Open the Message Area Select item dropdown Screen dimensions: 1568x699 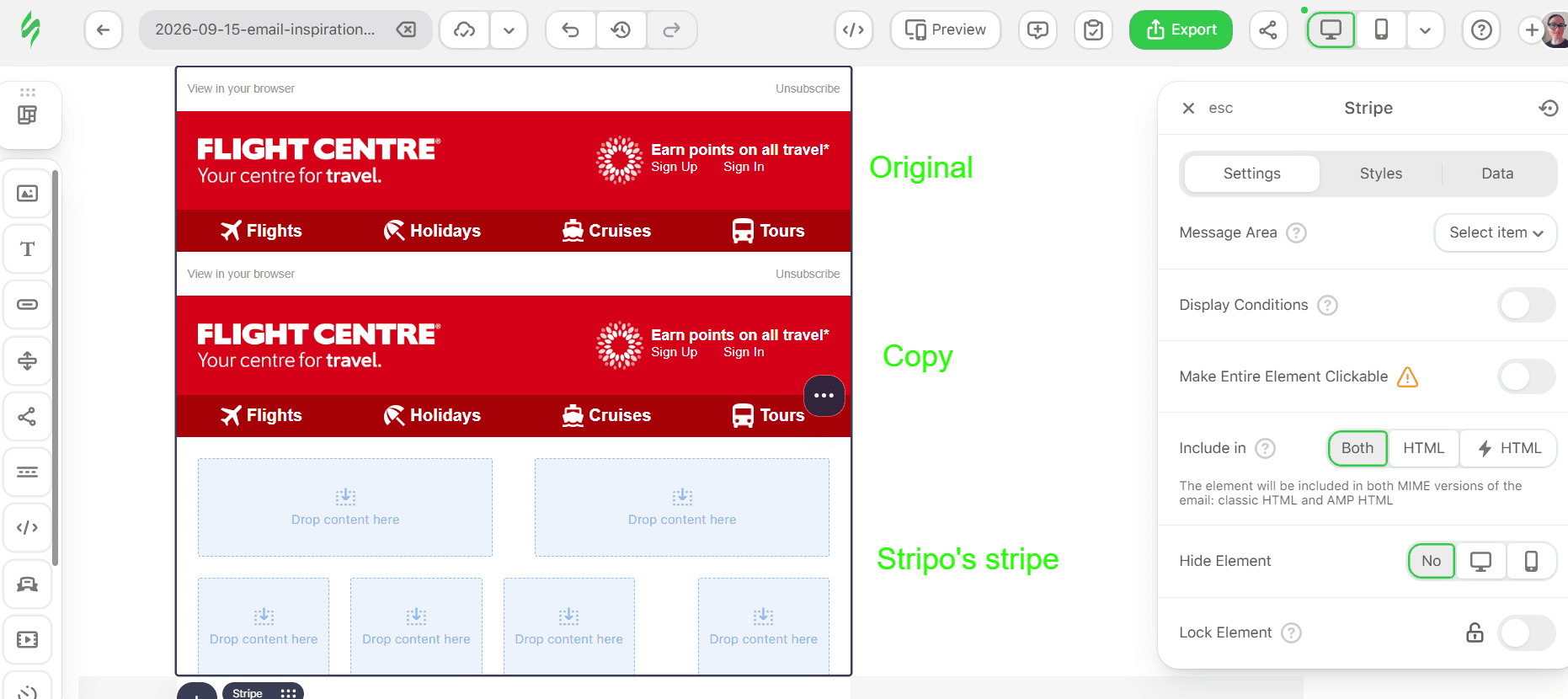point(1496,232)
